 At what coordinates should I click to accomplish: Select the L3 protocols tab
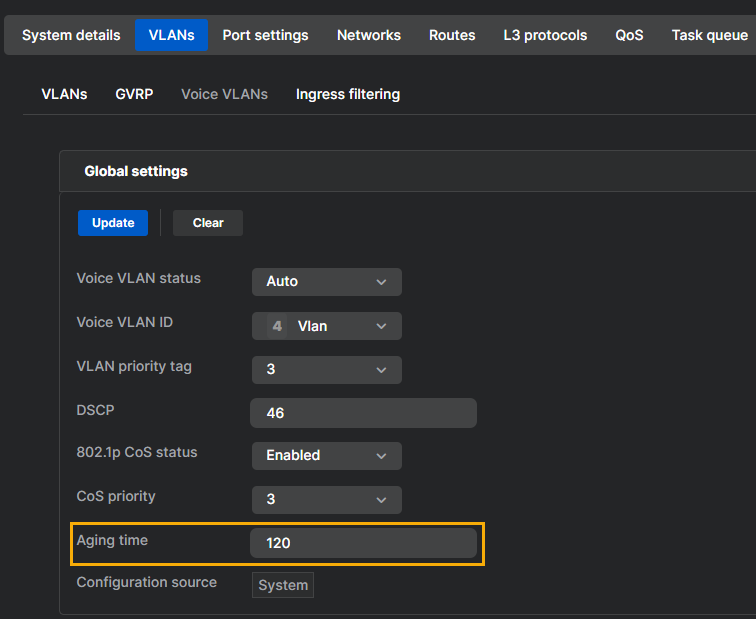[545, 35]
